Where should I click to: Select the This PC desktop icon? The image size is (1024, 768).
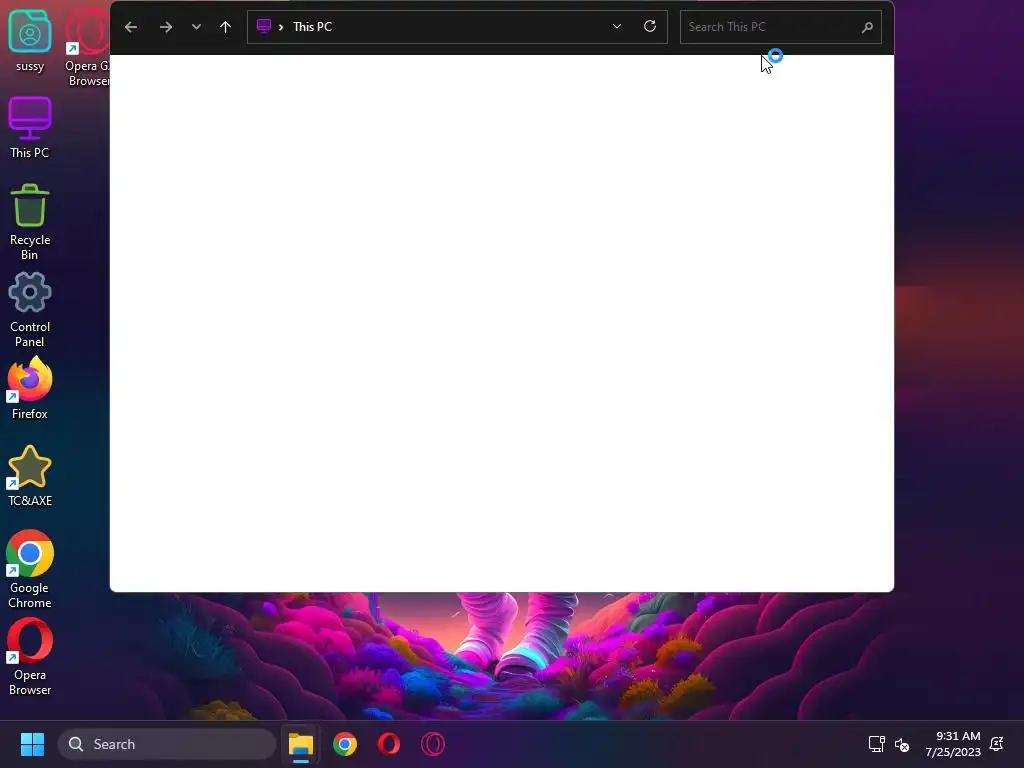pos(29,128)
